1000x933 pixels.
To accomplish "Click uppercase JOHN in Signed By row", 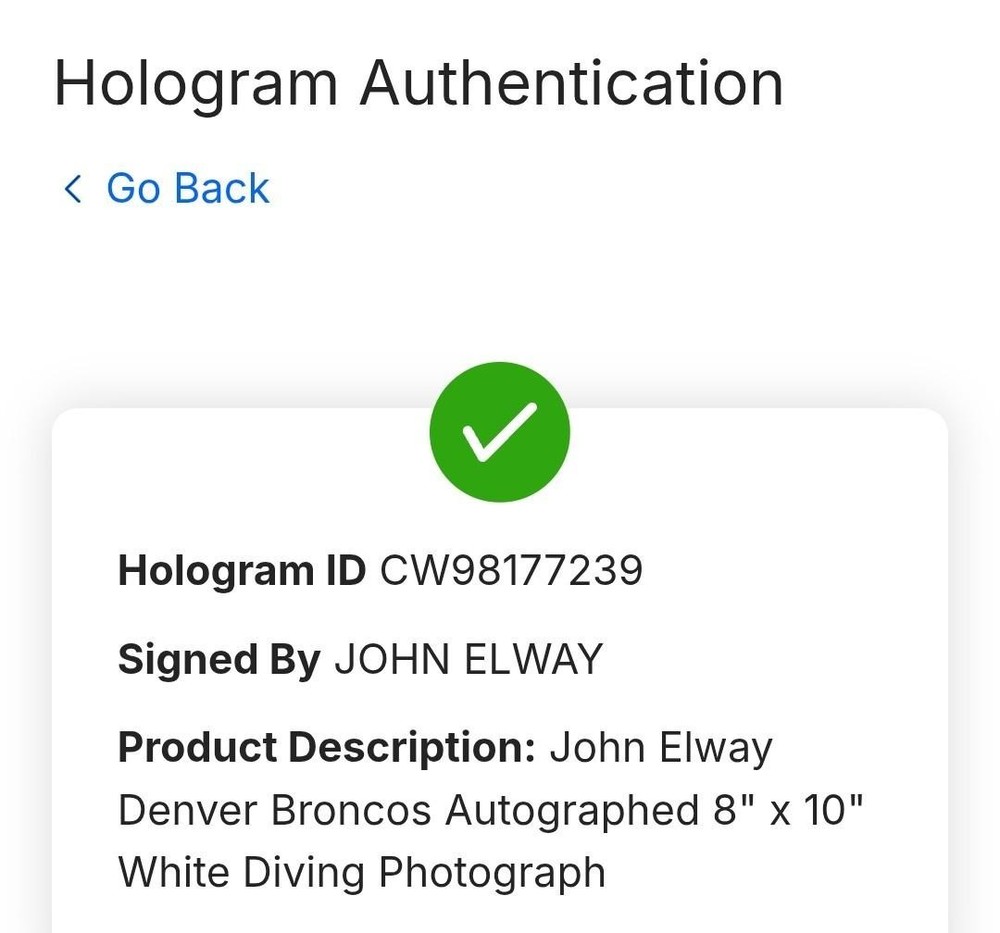I will pos(392,659).
